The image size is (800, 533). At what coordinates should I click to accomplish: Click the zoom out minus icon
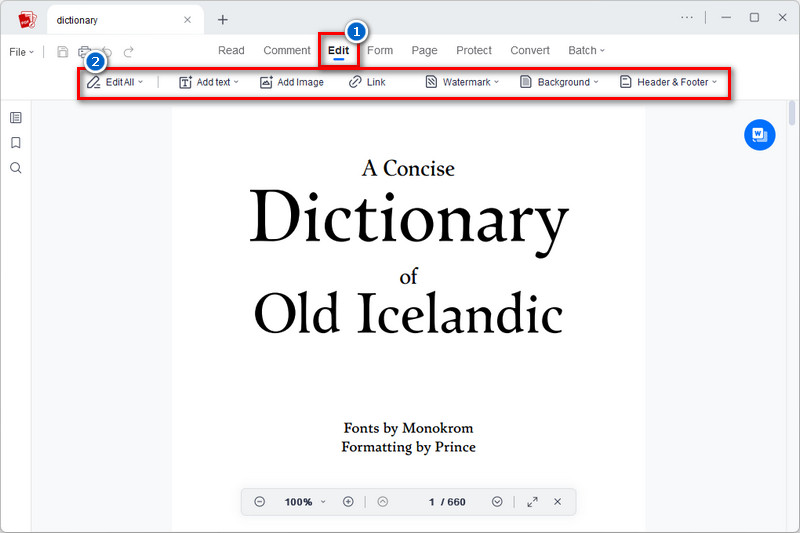tap(259, 502)
